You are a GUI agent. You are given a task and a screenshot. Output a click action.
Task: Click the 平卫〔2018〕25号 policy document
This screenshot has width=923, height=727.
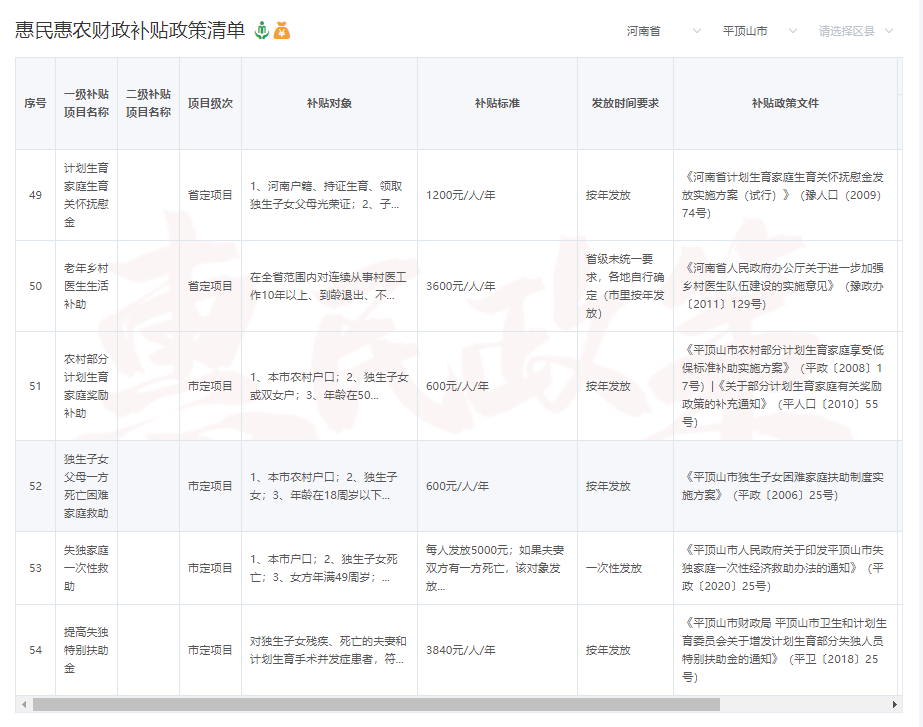[x=784, y=650]
